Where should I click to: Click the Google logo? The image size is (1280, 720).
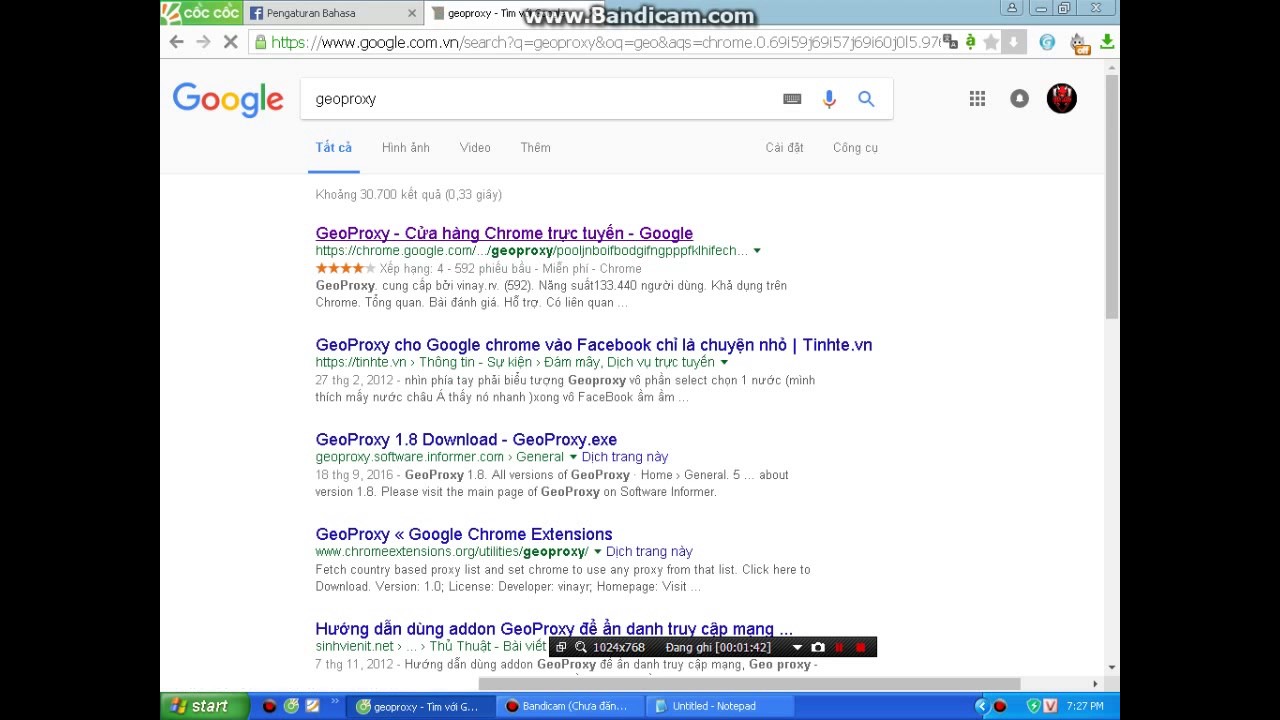[228, 99]
